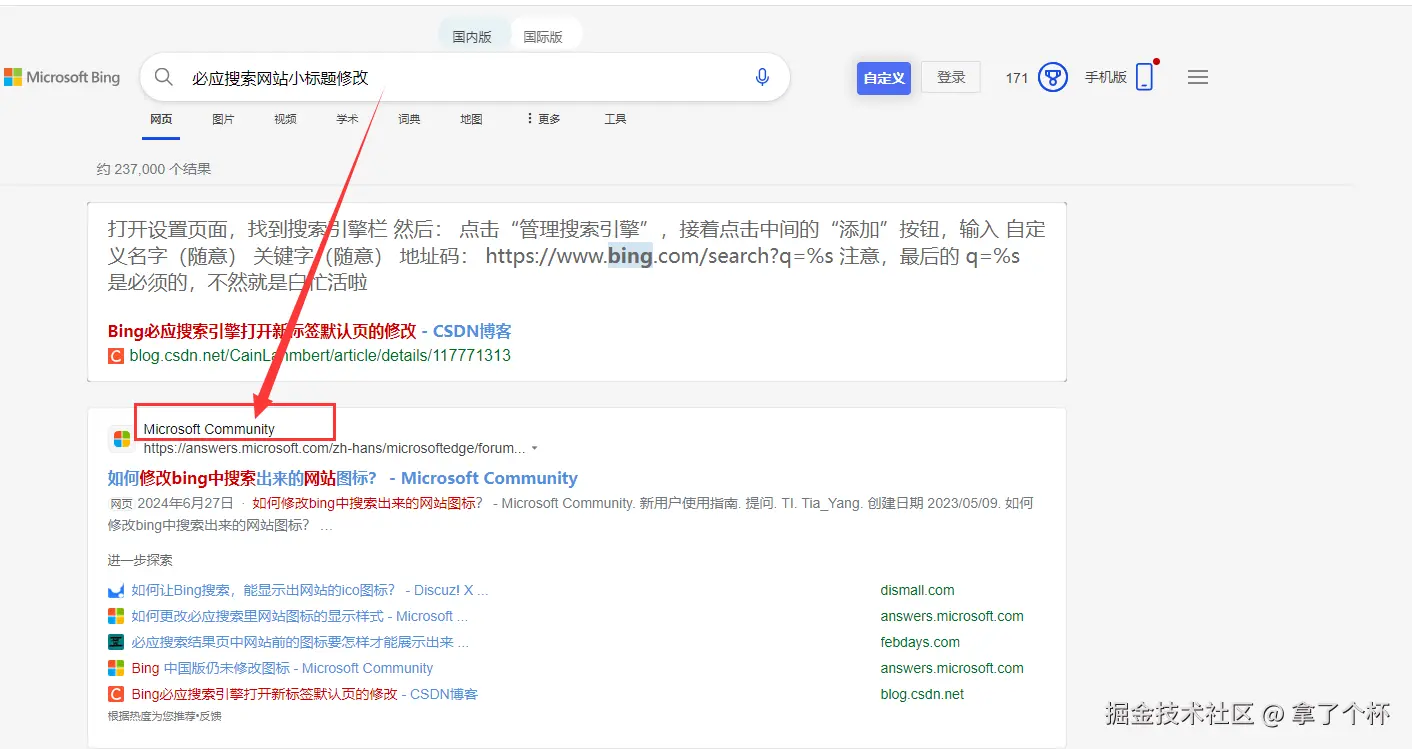Image resolution: width=1412 pixels, height=749 pixels.
Task: Switch to the 国际版 tab
Action: click(x=546, y=33)
